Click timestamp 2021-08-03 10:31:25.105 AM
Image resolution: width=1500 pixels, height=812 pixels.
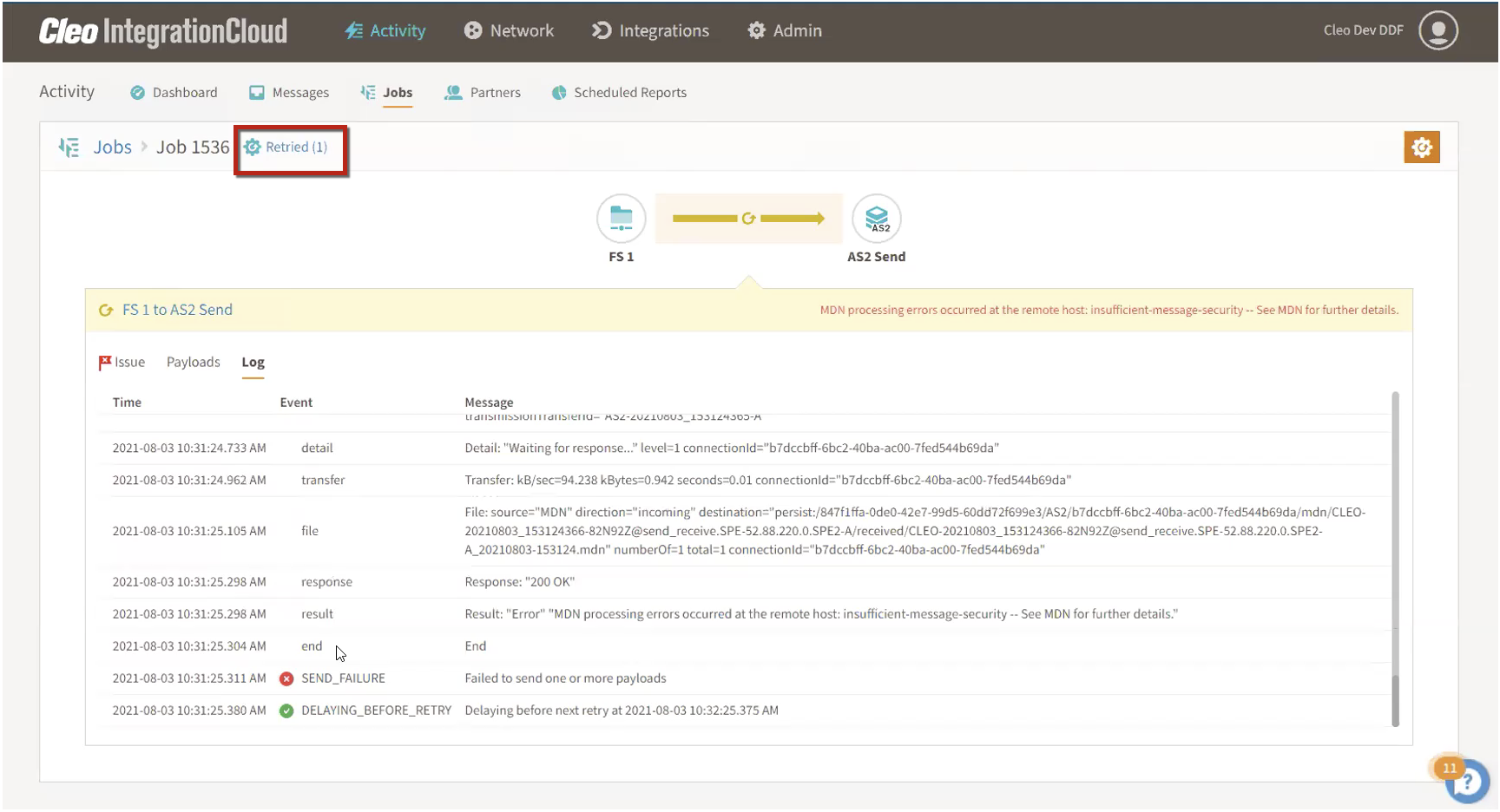coord(189,531)
